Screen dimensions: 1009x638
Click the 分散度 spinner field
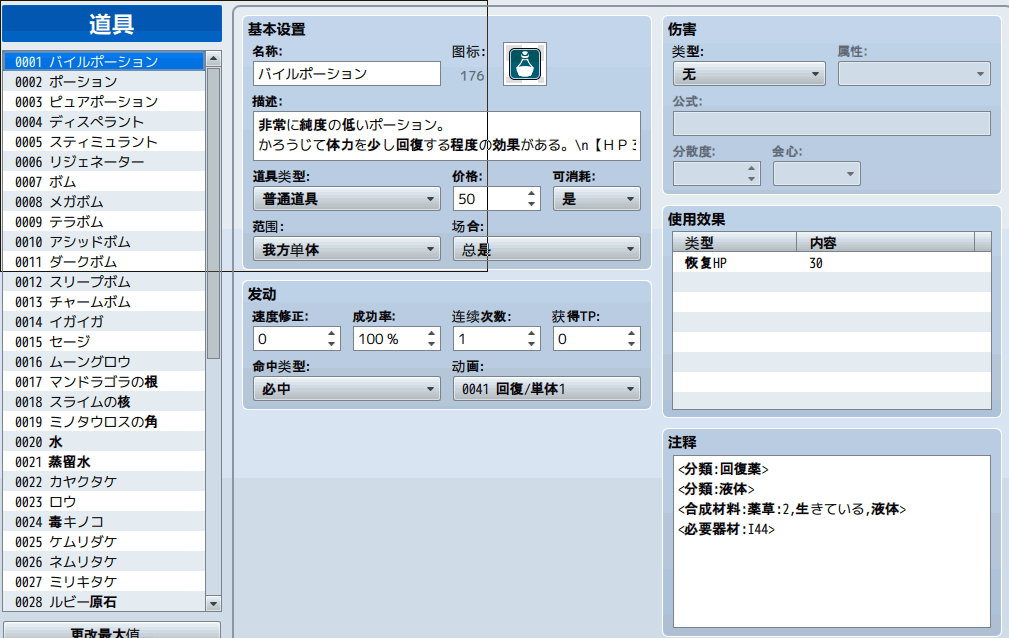(716, 174)
